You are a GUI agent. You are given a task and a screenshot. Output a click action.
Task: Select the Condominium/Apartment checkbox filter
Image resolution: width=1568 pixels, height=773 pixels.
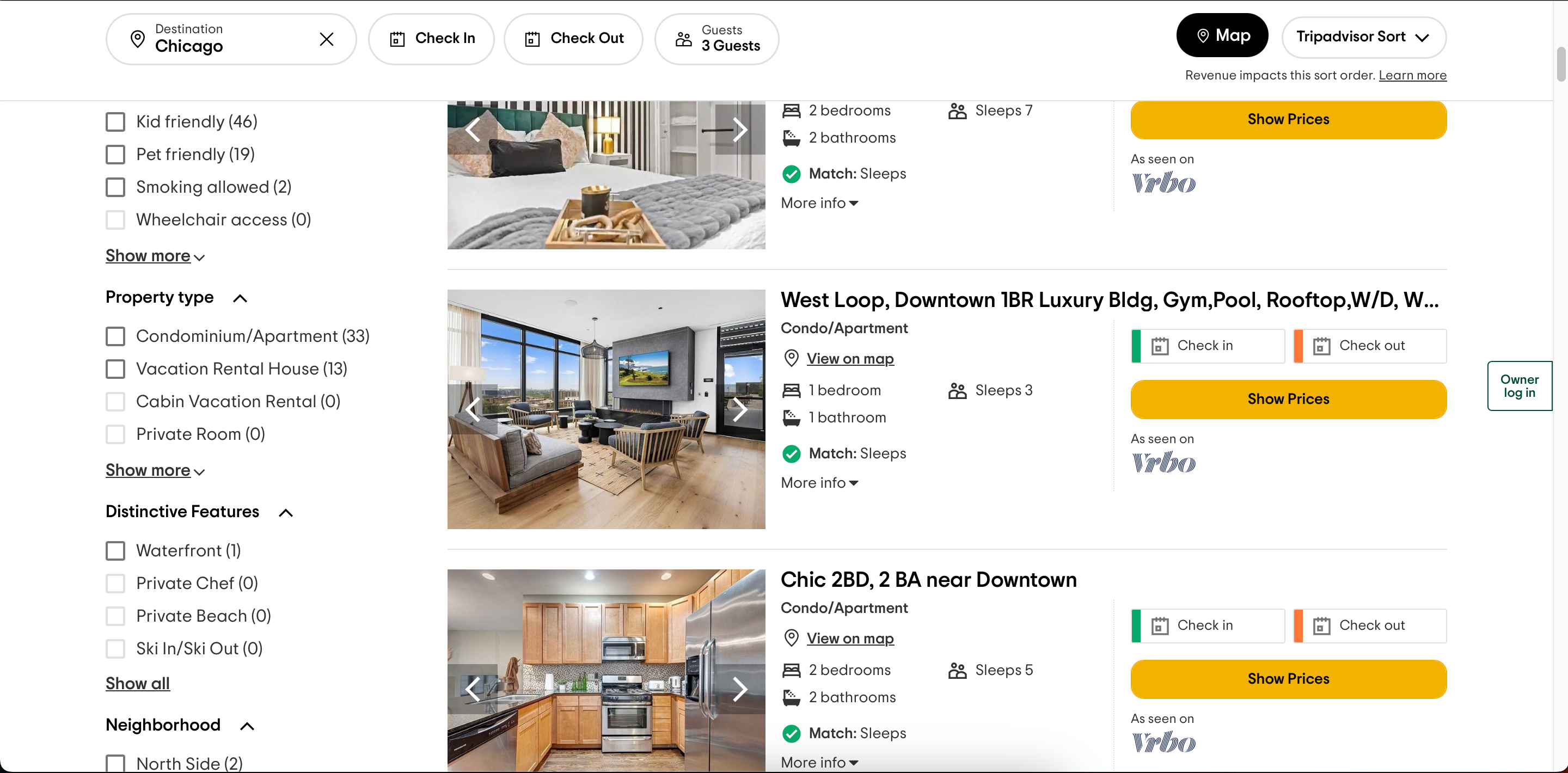pos(114,336)
